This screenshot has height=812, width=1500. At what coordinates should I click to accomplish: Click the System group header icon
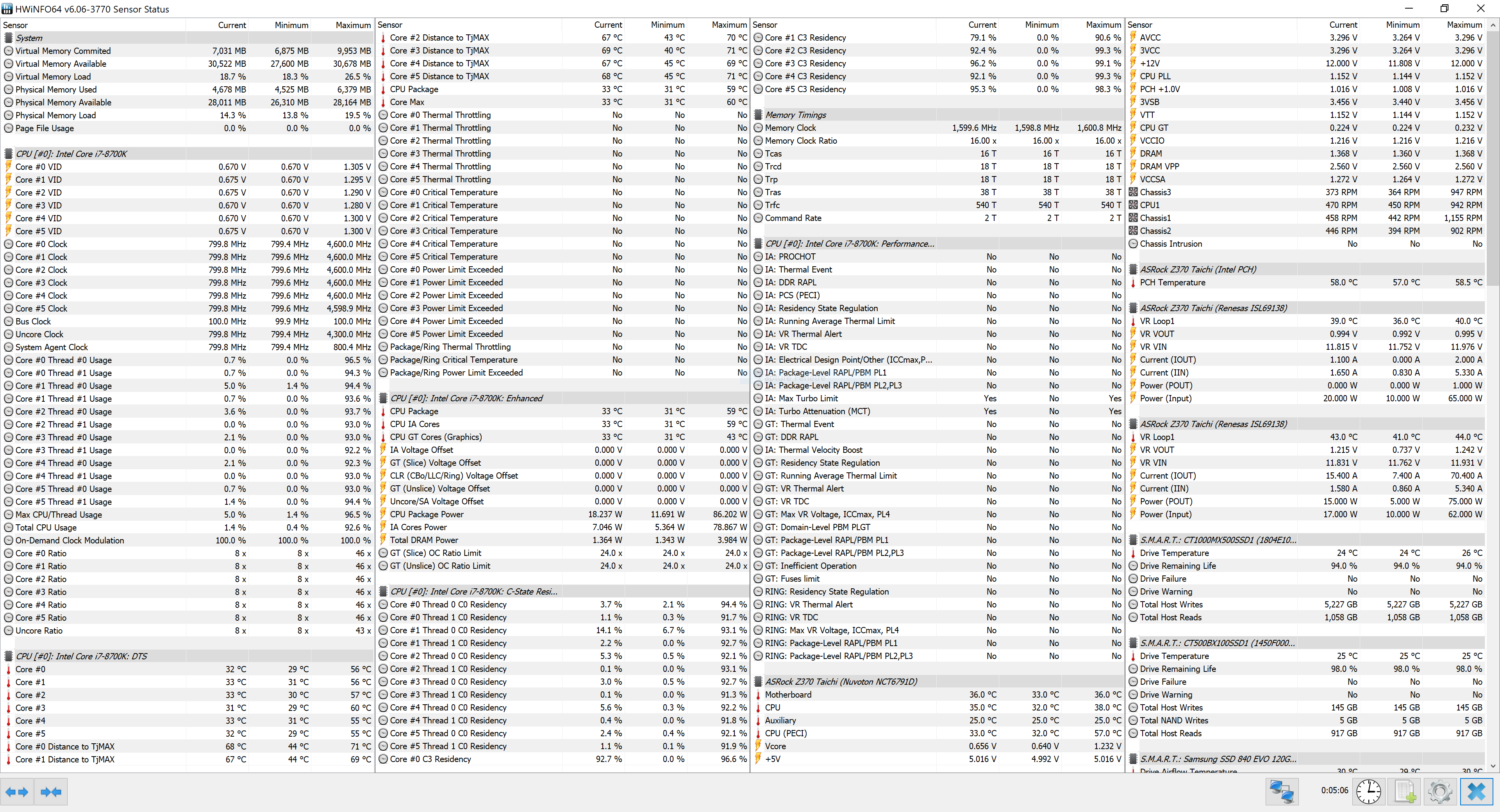point(9,38)
